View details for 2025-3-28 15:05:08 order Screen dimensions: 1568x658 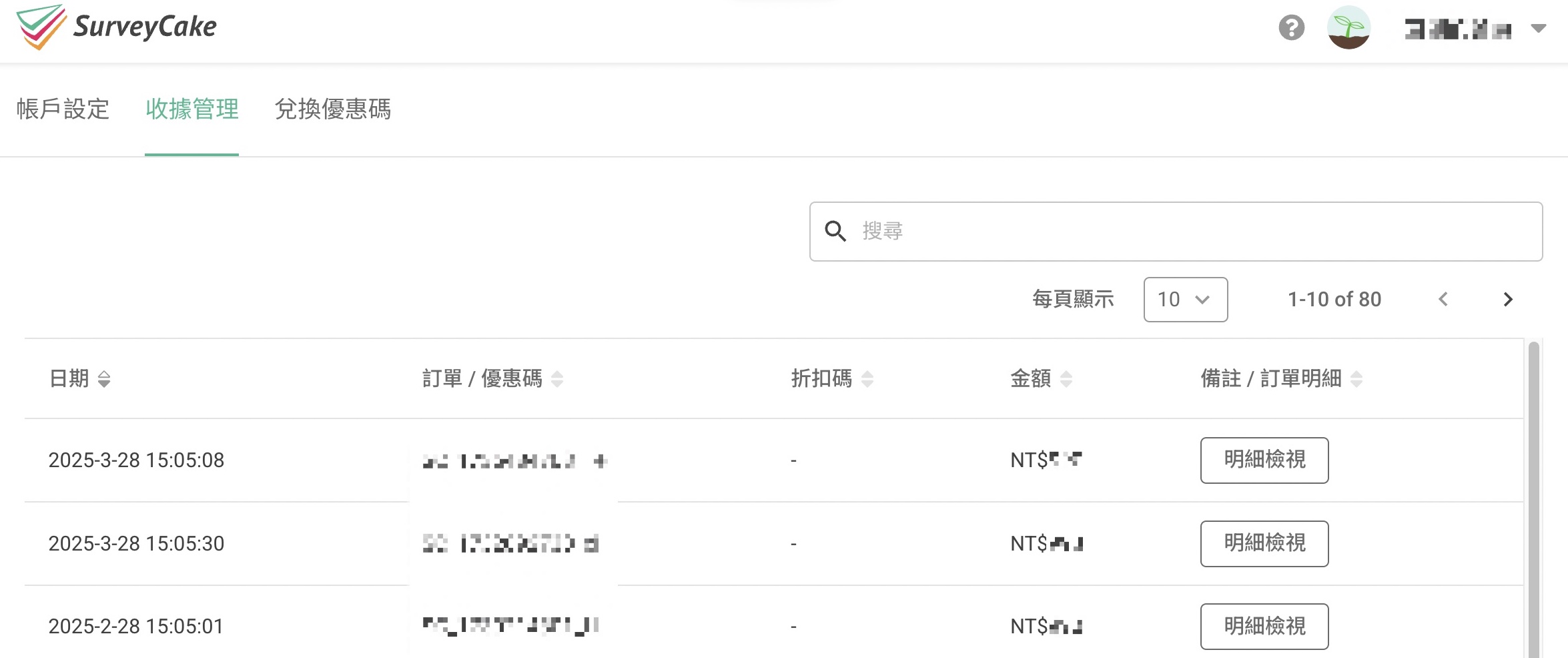point(1264,460)
